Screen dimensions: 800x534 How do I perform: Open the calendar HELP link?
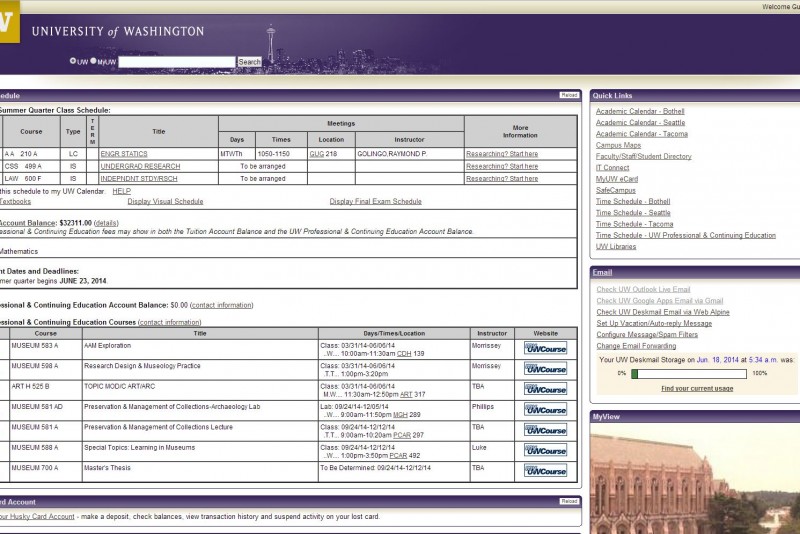click(121, 191)
